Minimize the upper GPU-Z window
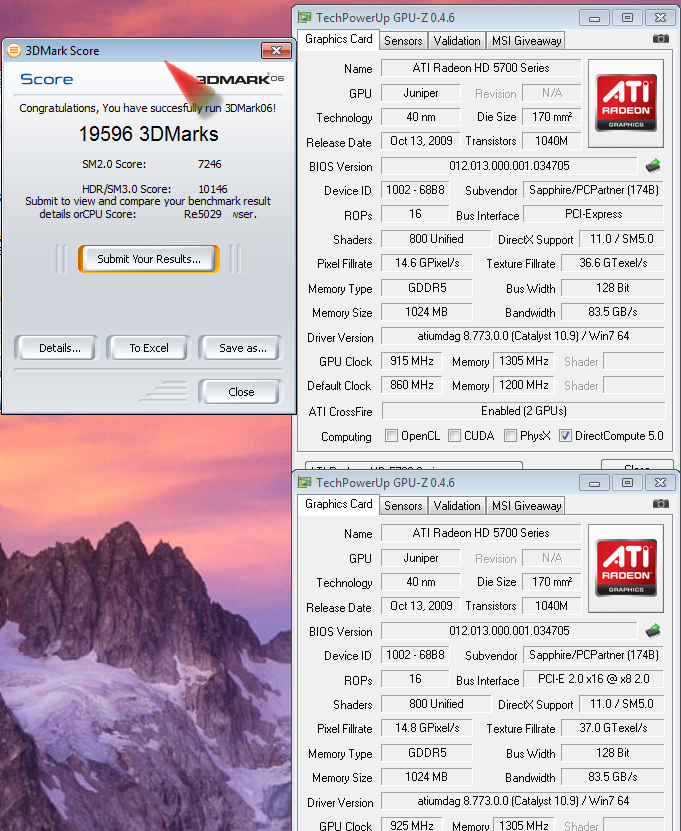The height and width of the screenshot is (831, 681). click(x=594, y=17)
